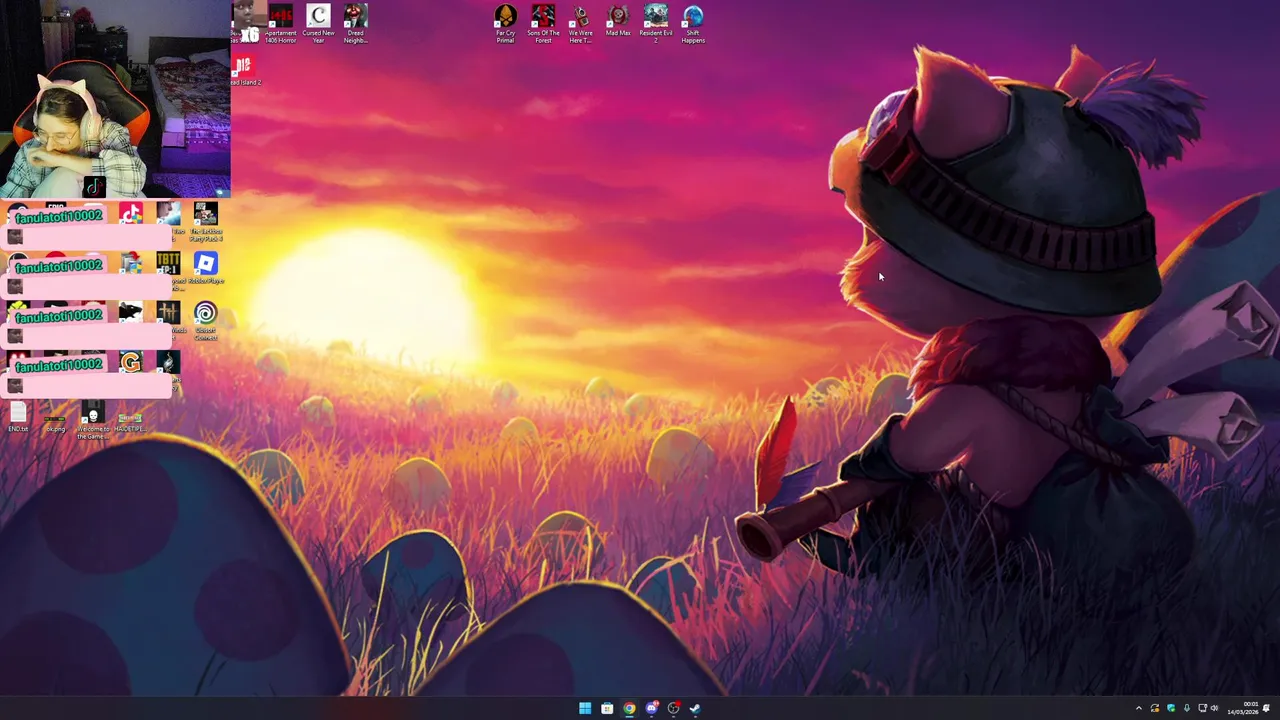Click the Windows Security shield tray icon

[1171, 708]
